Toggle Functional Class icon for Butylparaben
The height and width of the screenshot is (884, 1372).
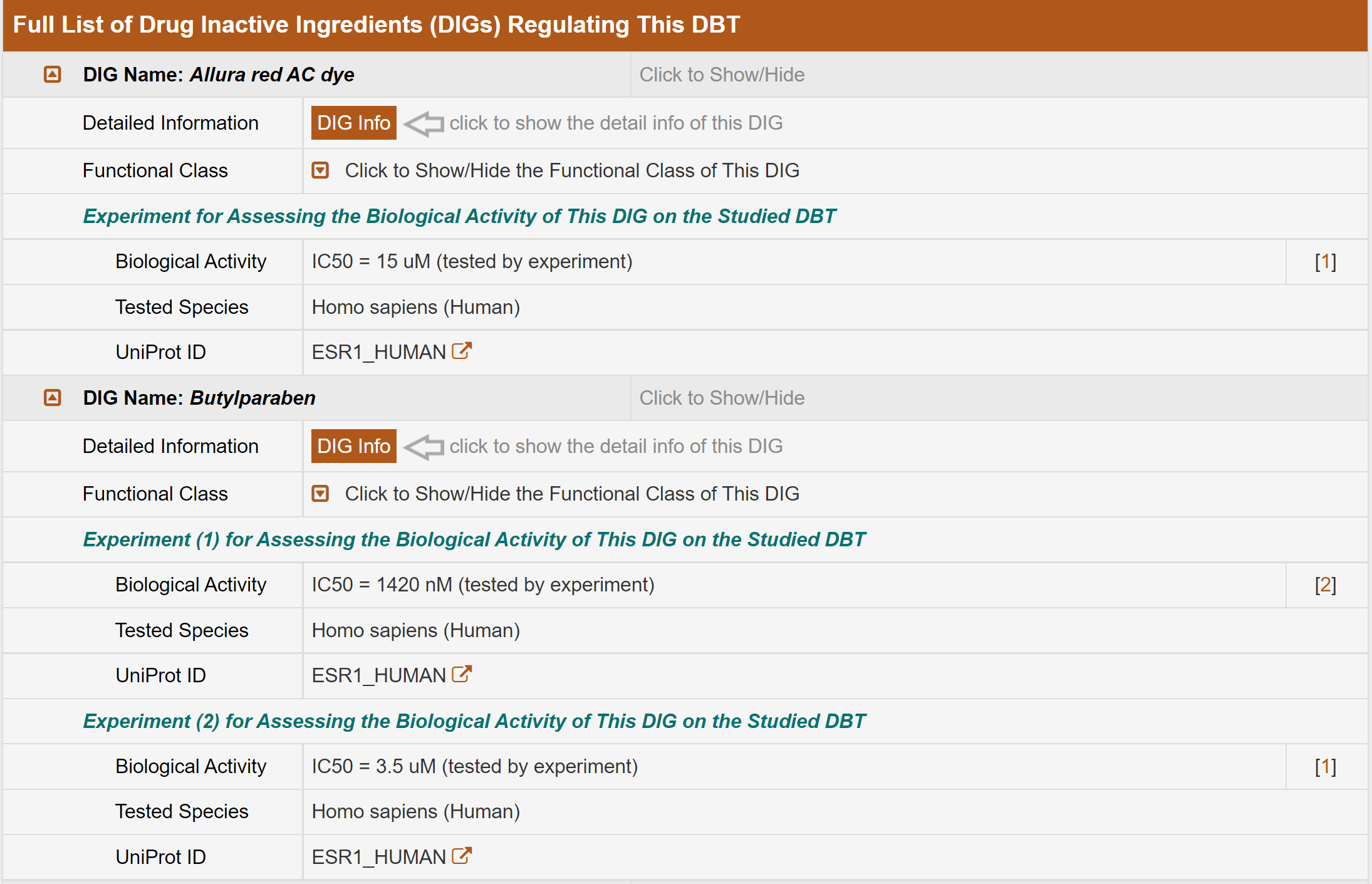(320, 494)
